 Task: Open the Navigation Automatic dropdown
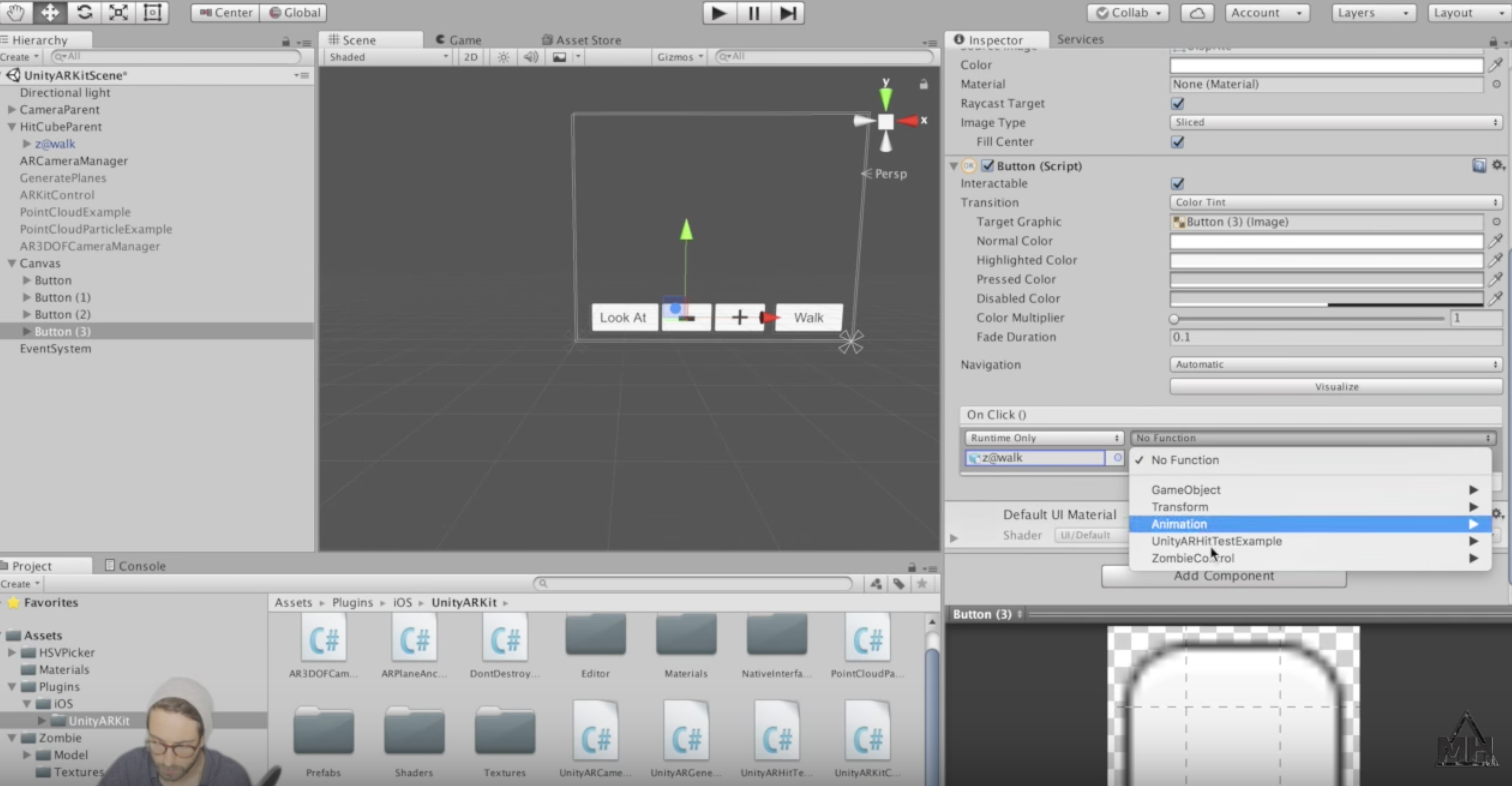pos(1336,364)
